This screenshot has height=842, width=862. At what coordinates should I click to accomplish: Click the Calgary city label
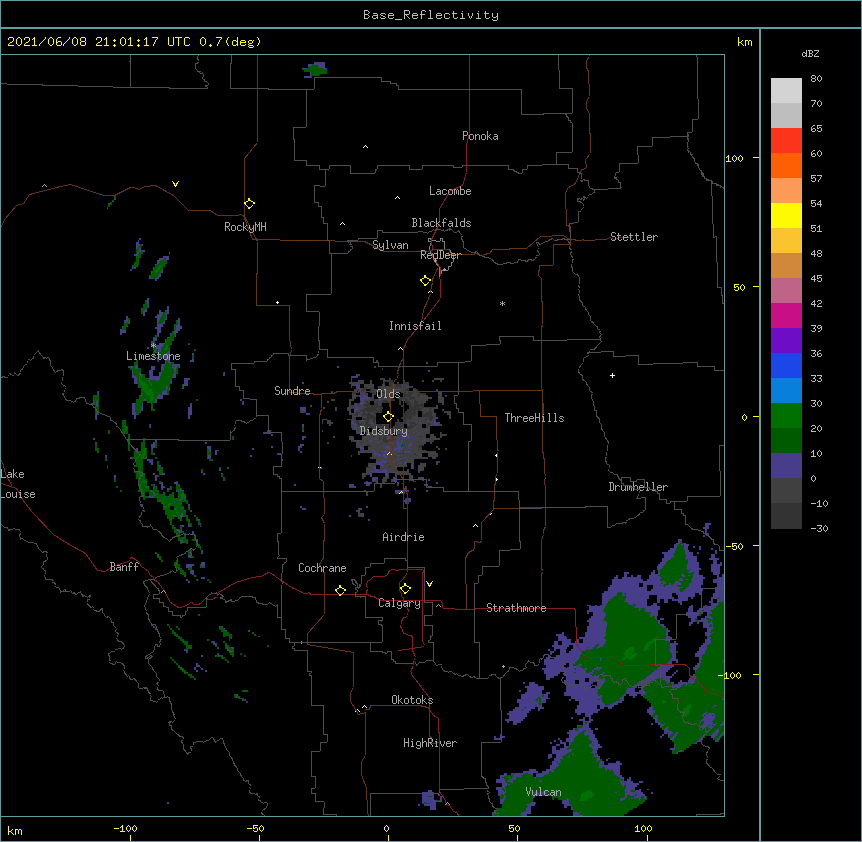click(x=399, y=603)
